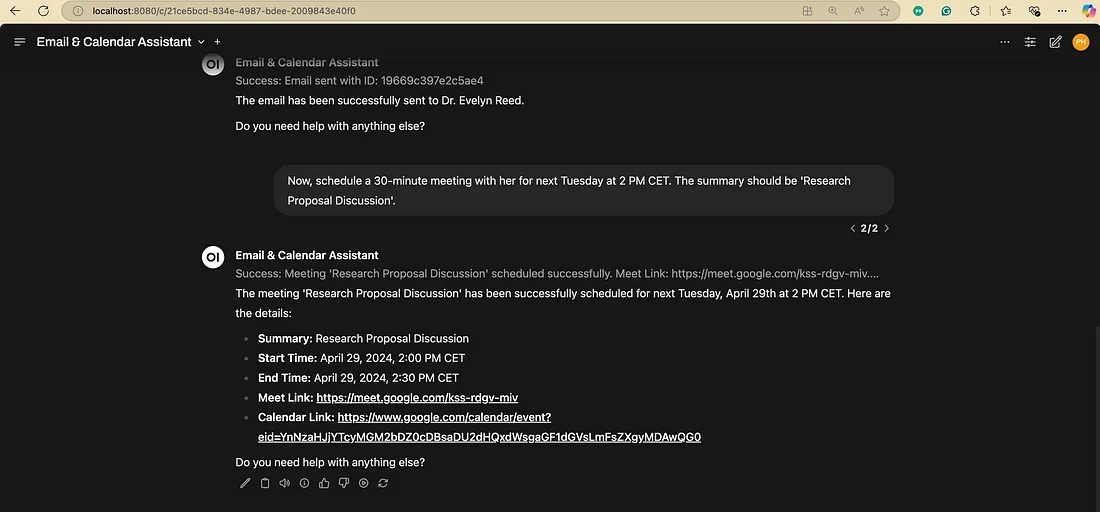Go to the next message version

click(x=887, y=228)
